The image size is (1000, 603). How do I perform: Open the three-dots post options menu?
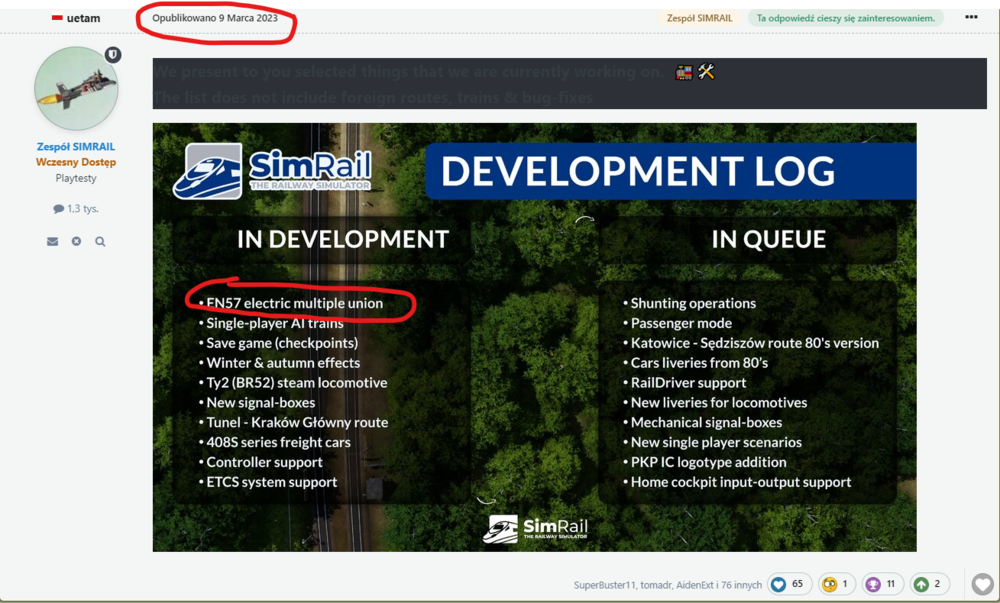click(971, 18)
